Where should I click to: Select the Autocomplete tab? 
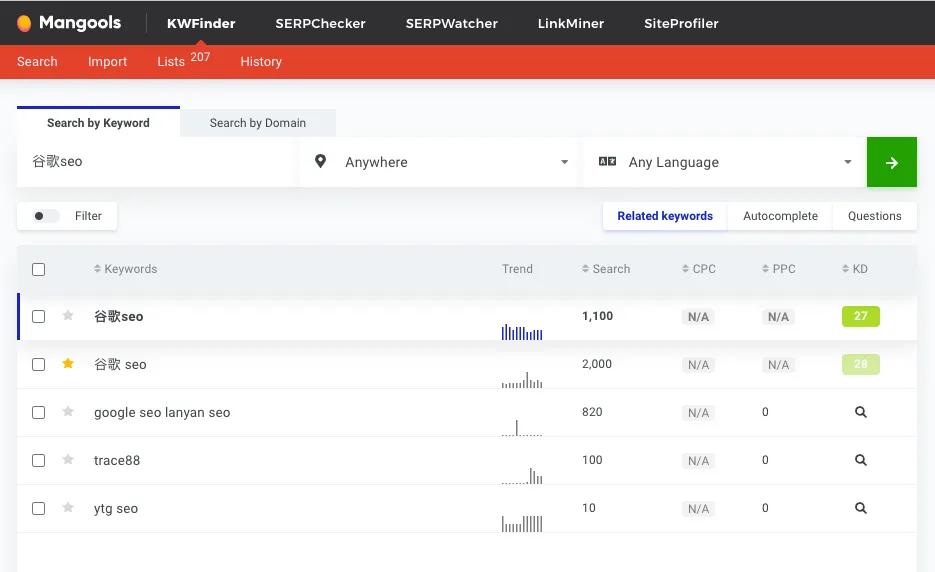pyautogui.click(x=780, y=216)
